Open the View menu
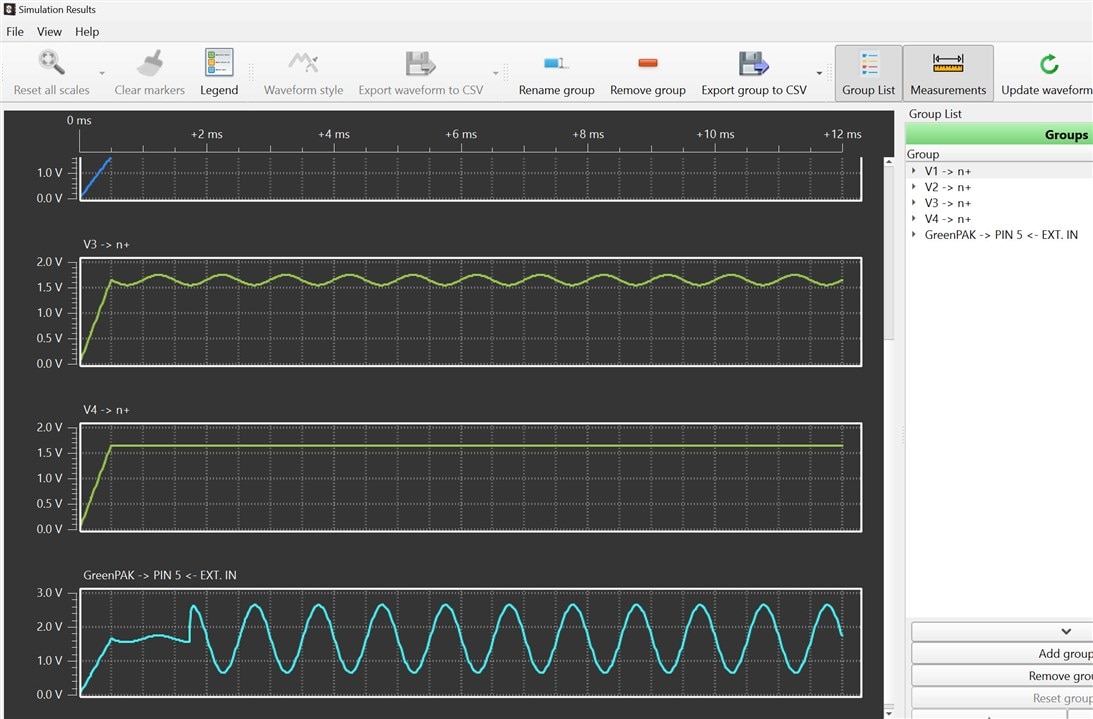Viewport: 1093px width, 719px height. (49, 31)
